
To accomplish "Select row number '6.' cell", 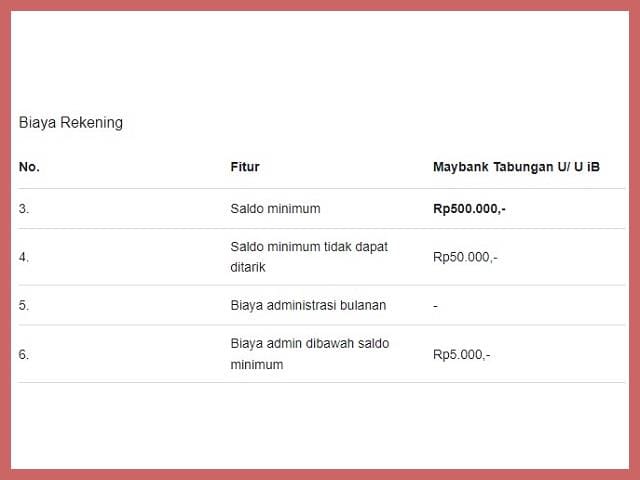I will point(24,354).
